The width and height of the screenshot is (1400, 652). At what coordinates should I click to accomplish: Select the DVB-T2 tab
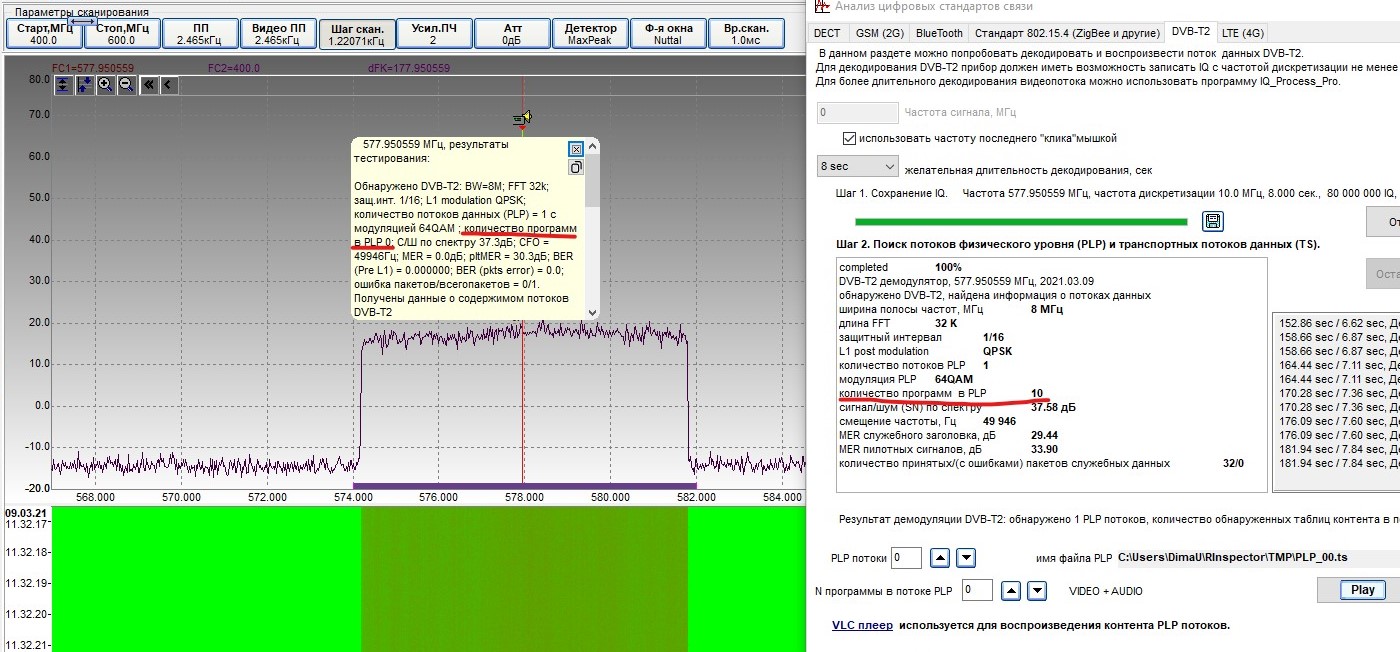click(x=1191, y=32)
